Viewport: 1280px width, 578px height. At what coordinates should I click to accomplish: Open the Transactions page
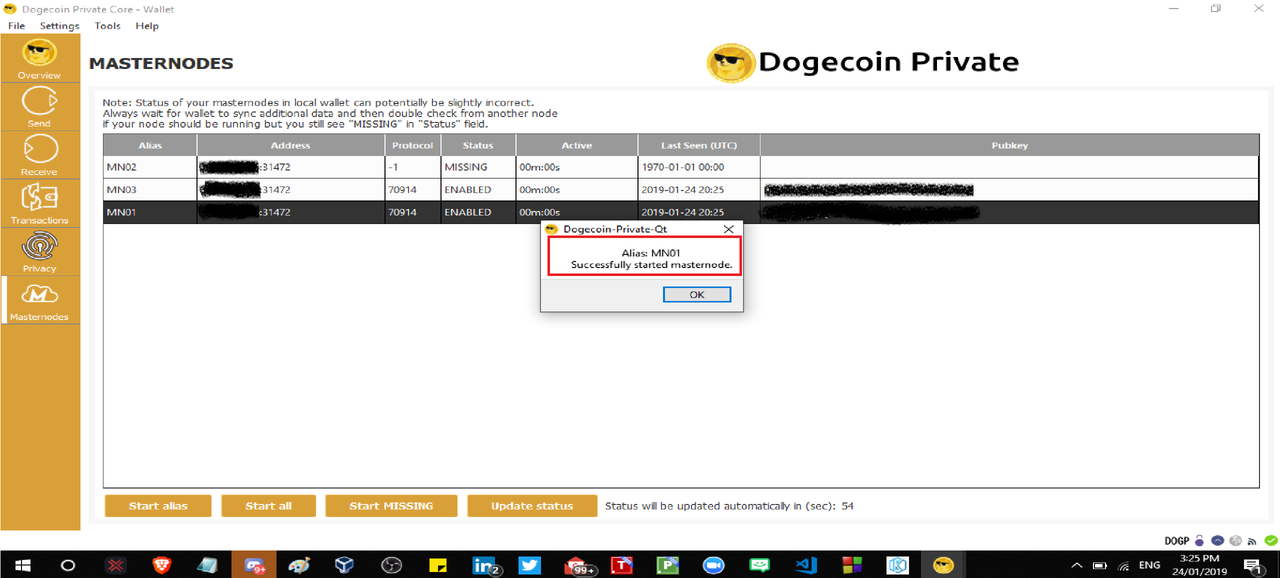tap(40, 203)
